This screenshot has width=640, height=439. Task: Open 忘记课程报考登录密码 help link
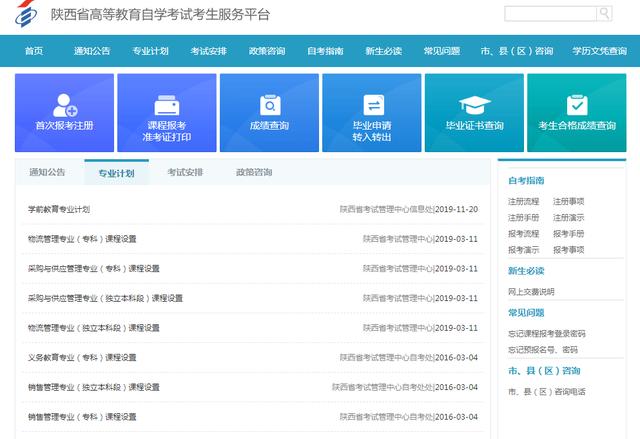[x=547, y=334]
